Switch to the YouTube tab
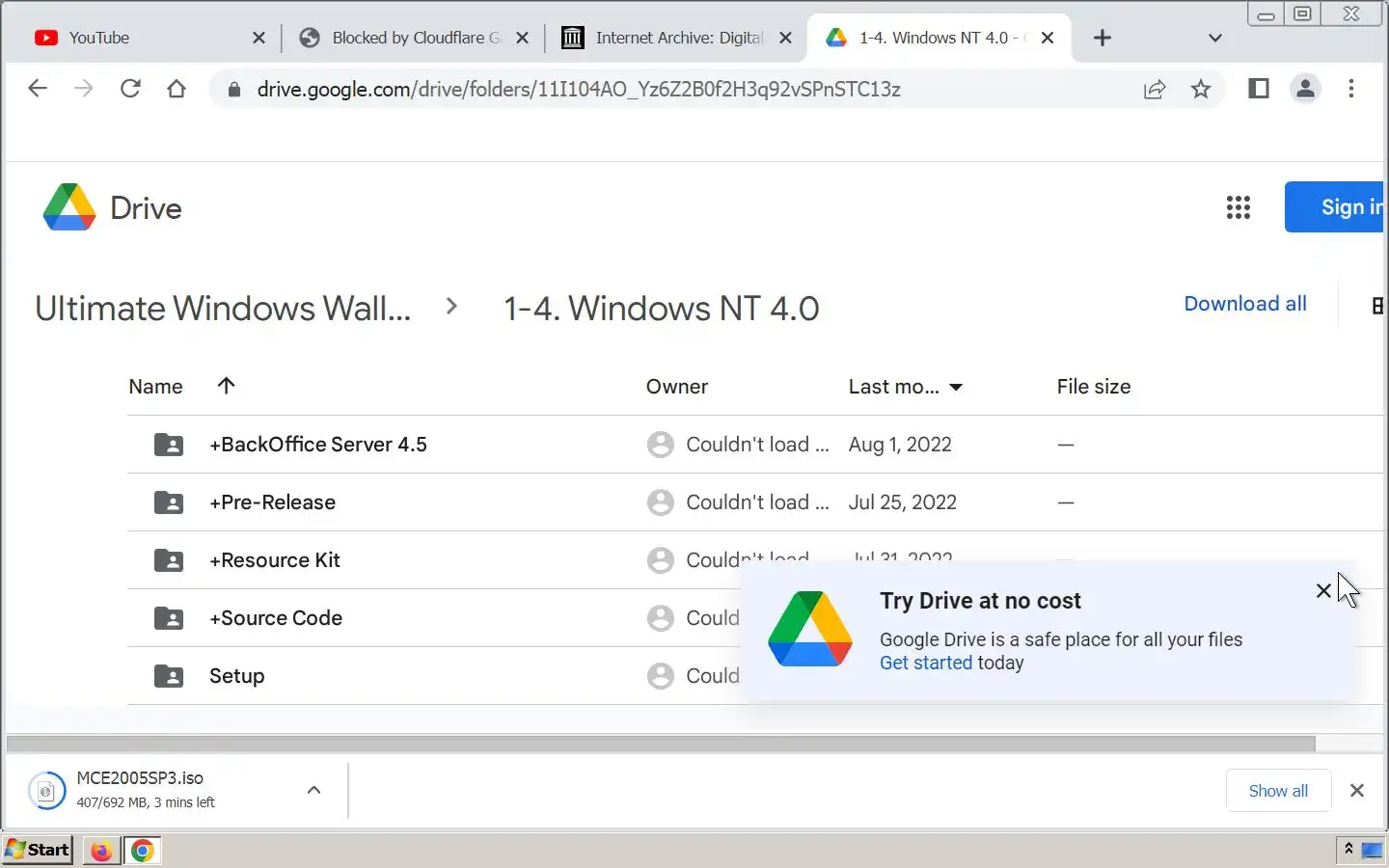This screenshot has height=868, width=1389. [150, 38]
